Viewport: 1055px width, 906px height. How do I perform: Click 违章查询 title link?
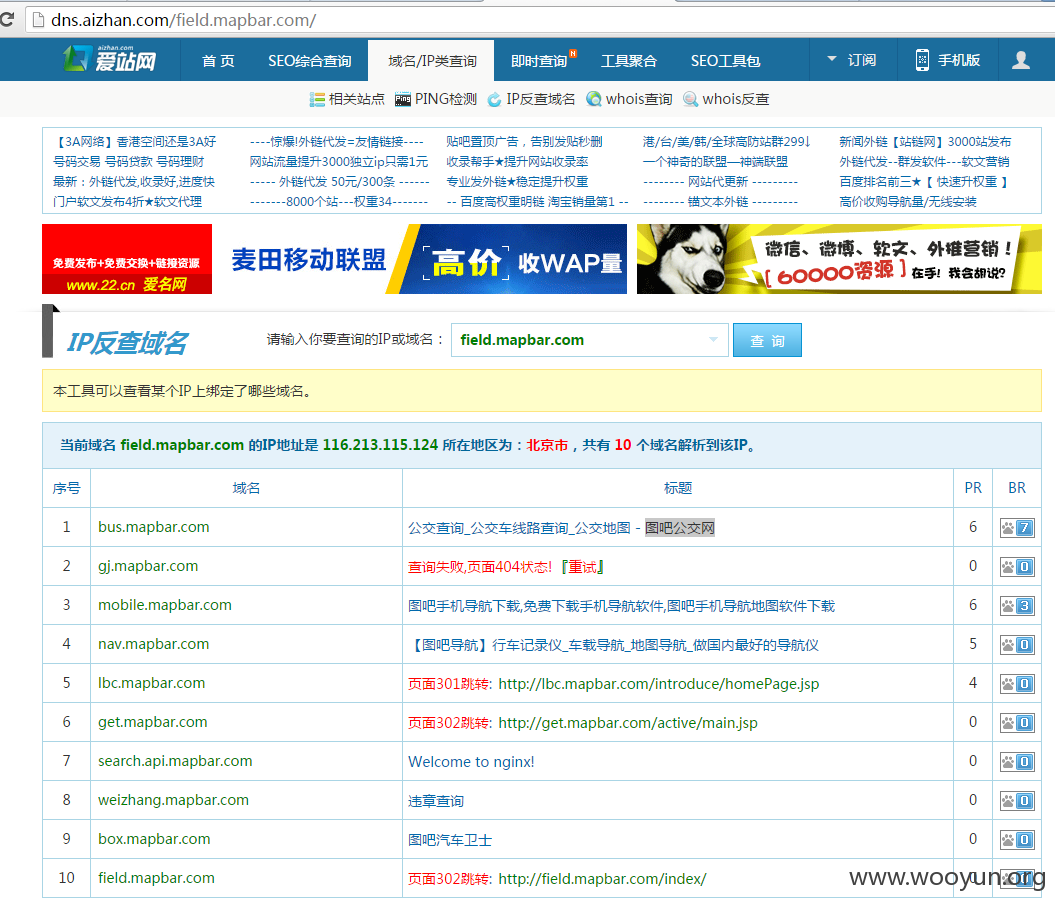click(x=435, y=801)
